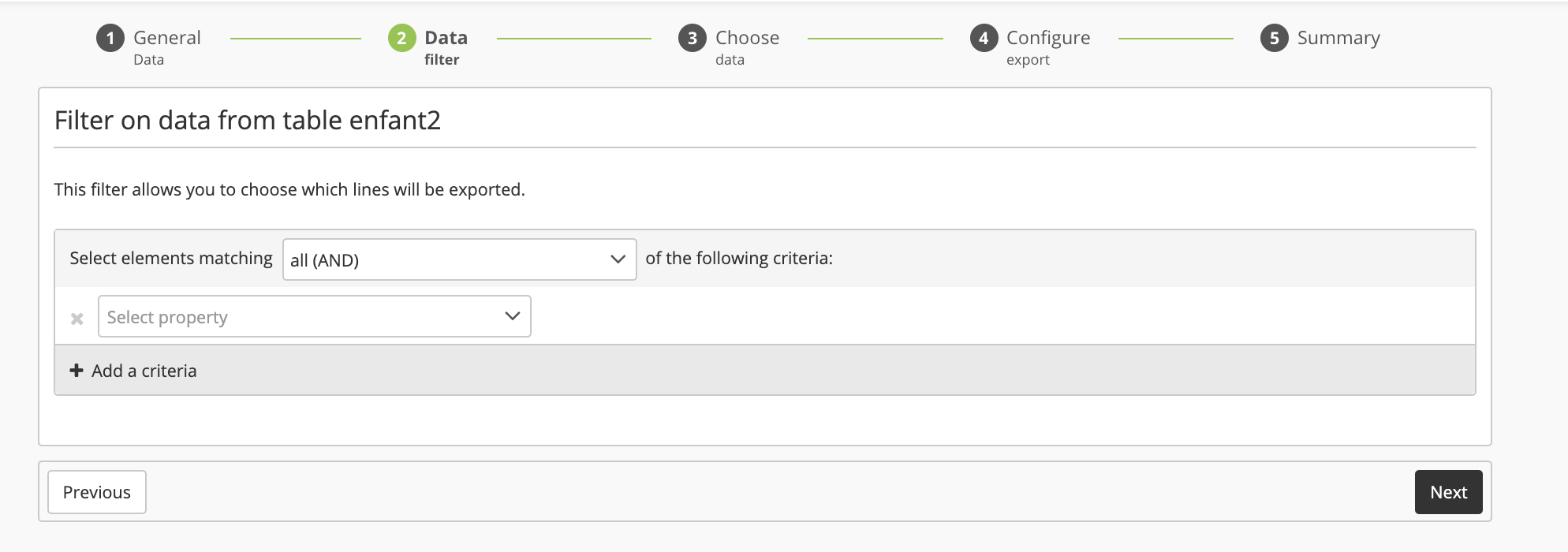Open the General Data step label

(166, 47)
